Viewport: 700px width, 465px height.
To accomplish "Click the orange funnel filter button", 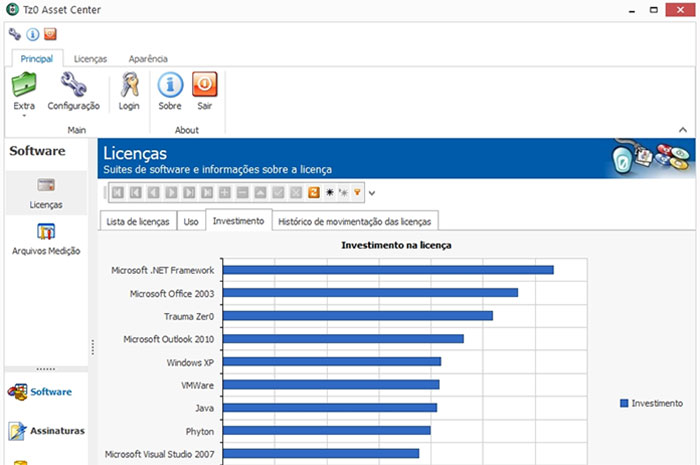I will (357, 193).
